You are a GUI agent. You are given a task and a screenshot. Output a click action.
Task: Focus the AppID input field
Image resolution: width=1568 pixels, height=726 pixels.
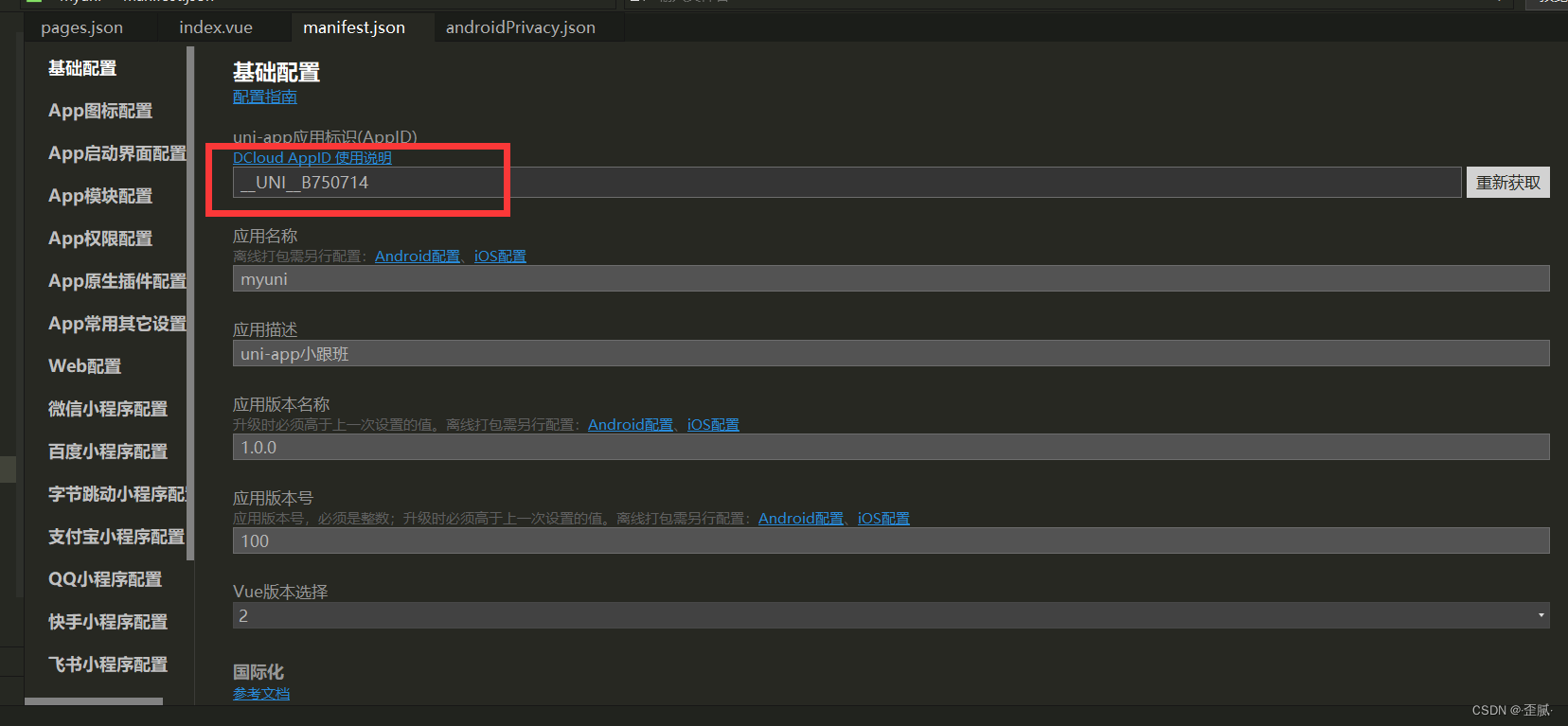pos(846,183)
